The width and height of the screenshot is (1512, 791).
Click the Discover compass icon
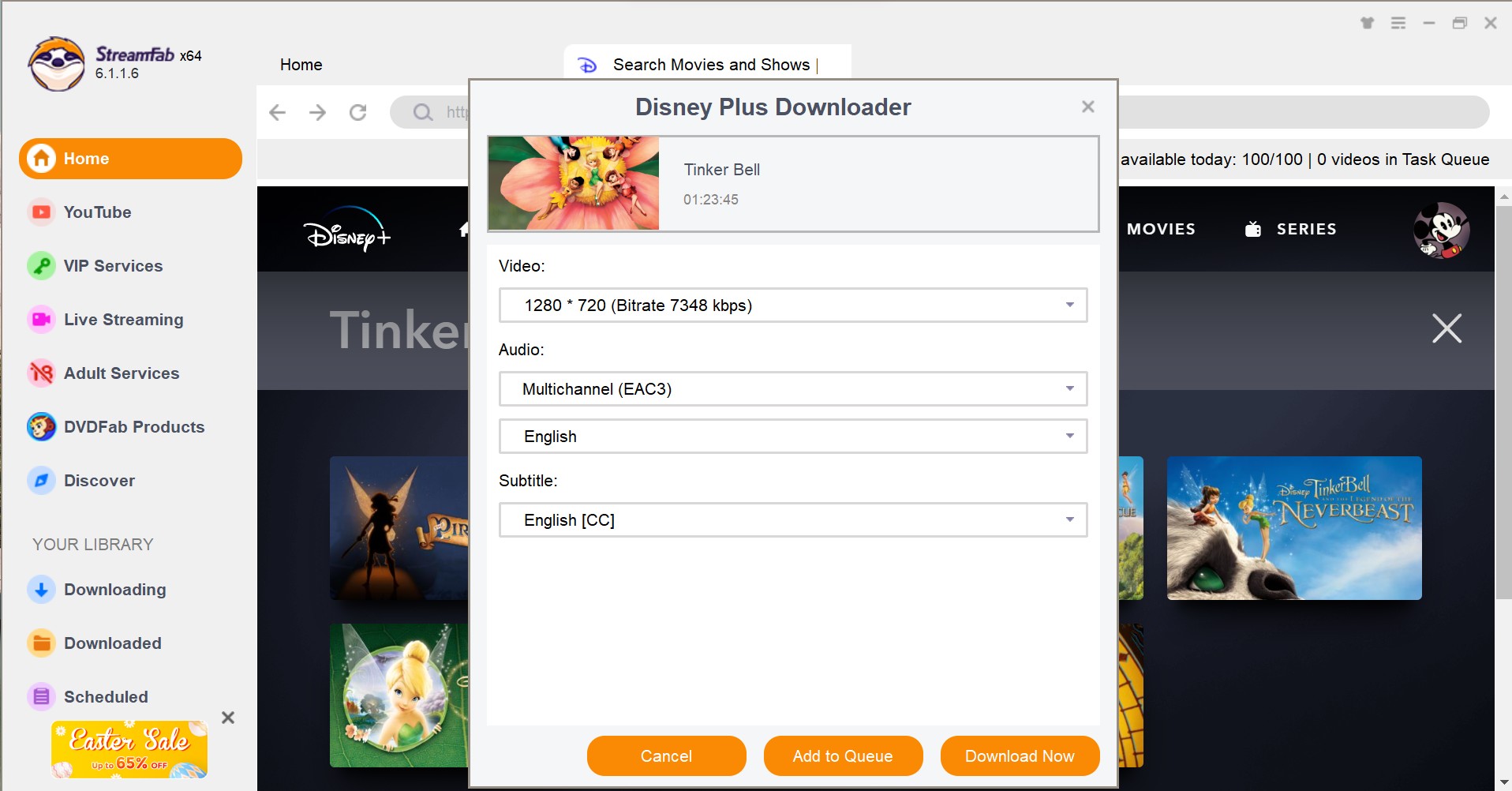tap(41, 481)
